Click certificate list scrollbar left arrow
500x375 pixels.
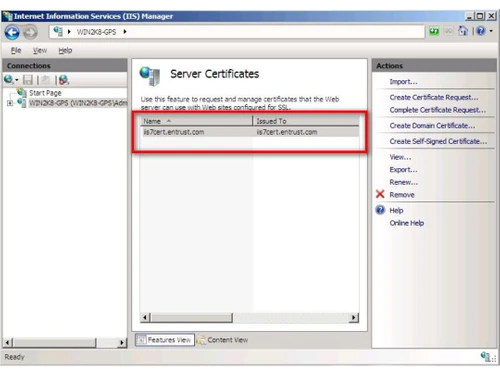[145, 318]
